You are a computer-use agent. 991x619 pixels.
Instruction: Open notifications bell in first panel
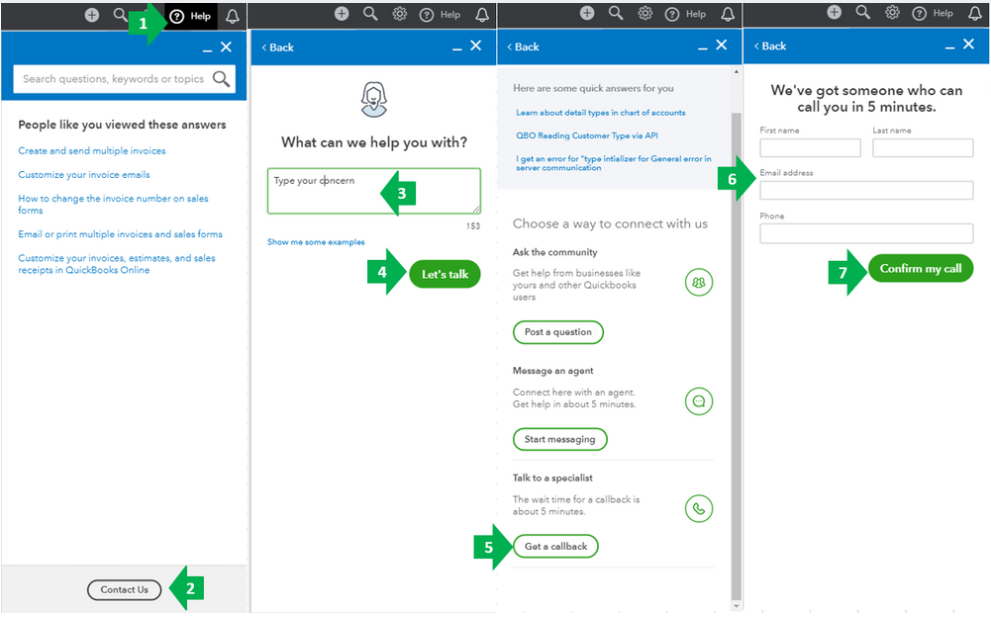pos(233,16)
